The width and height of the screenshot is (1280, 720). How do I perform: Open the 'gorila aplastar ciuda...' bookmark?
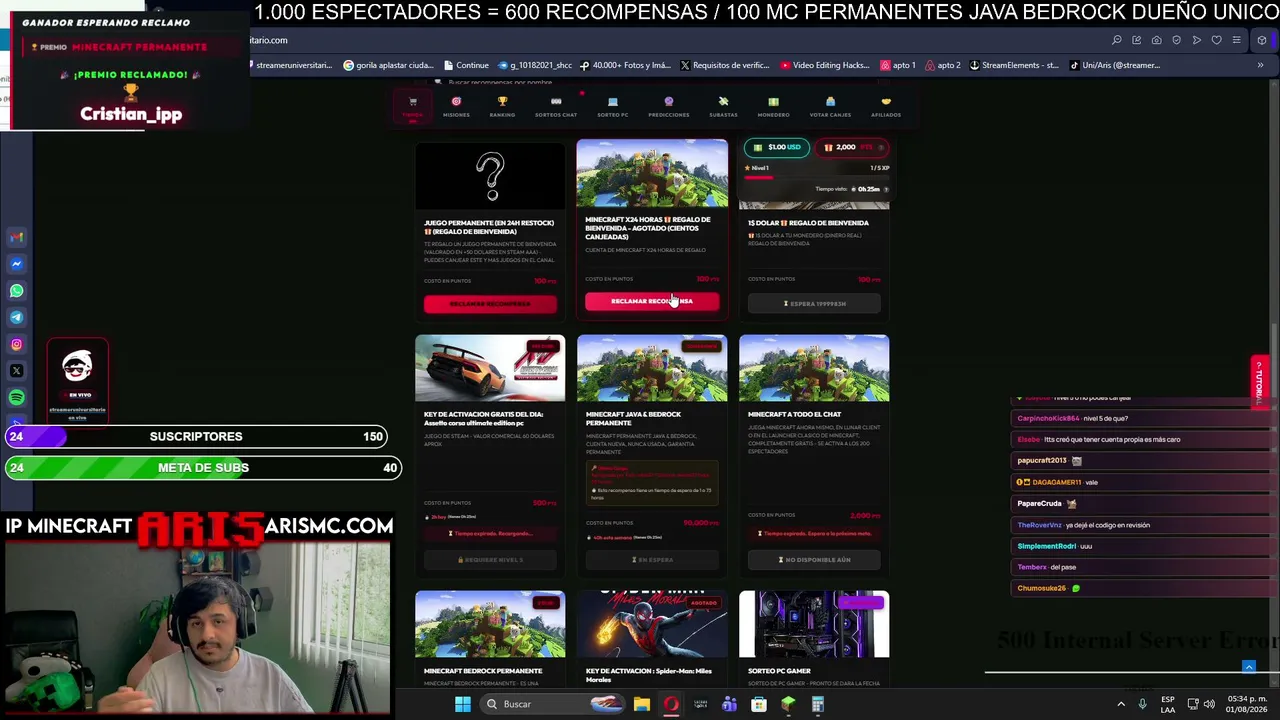click(388, 65)
